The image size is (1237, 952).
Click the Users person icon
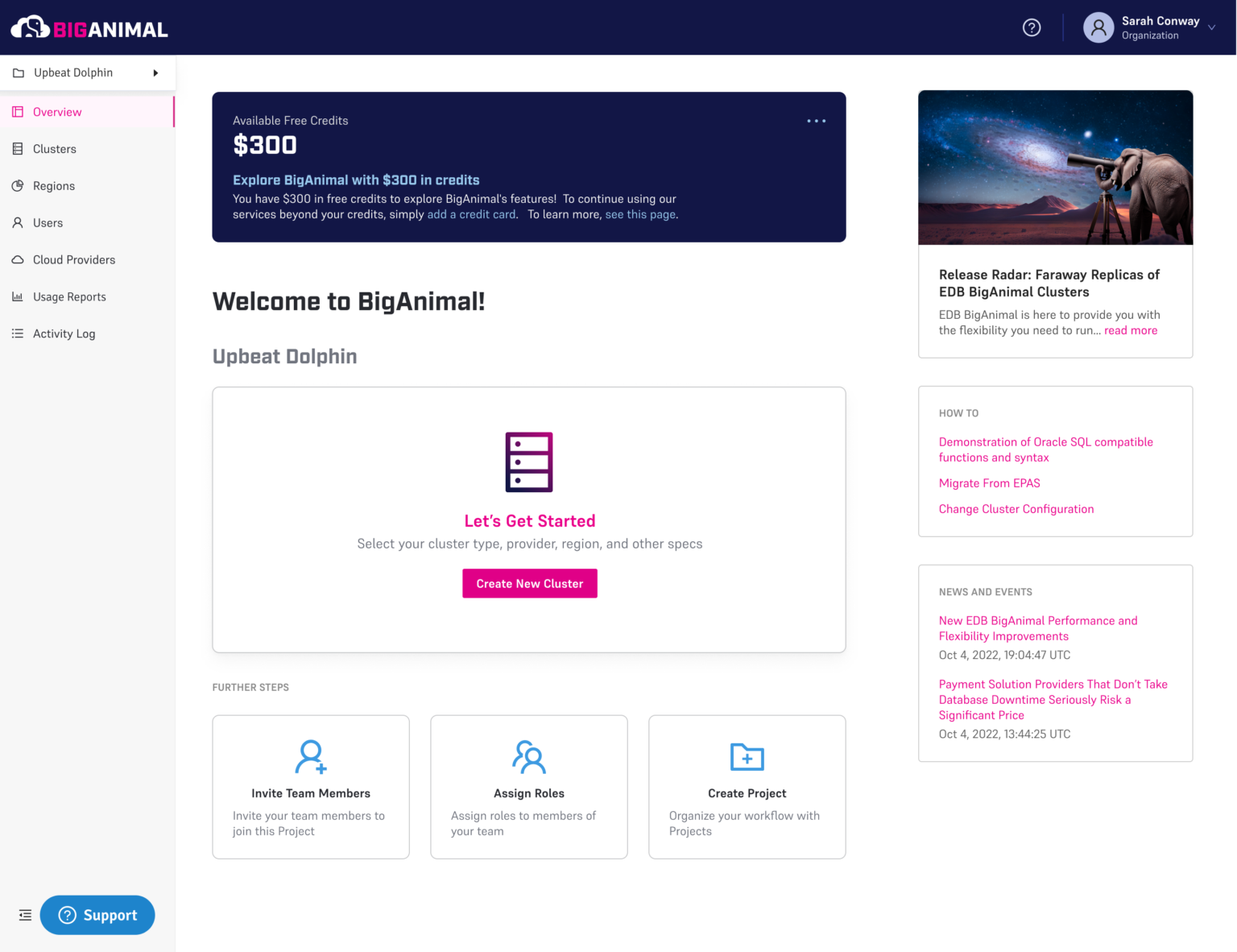click(x=18, y=222)
